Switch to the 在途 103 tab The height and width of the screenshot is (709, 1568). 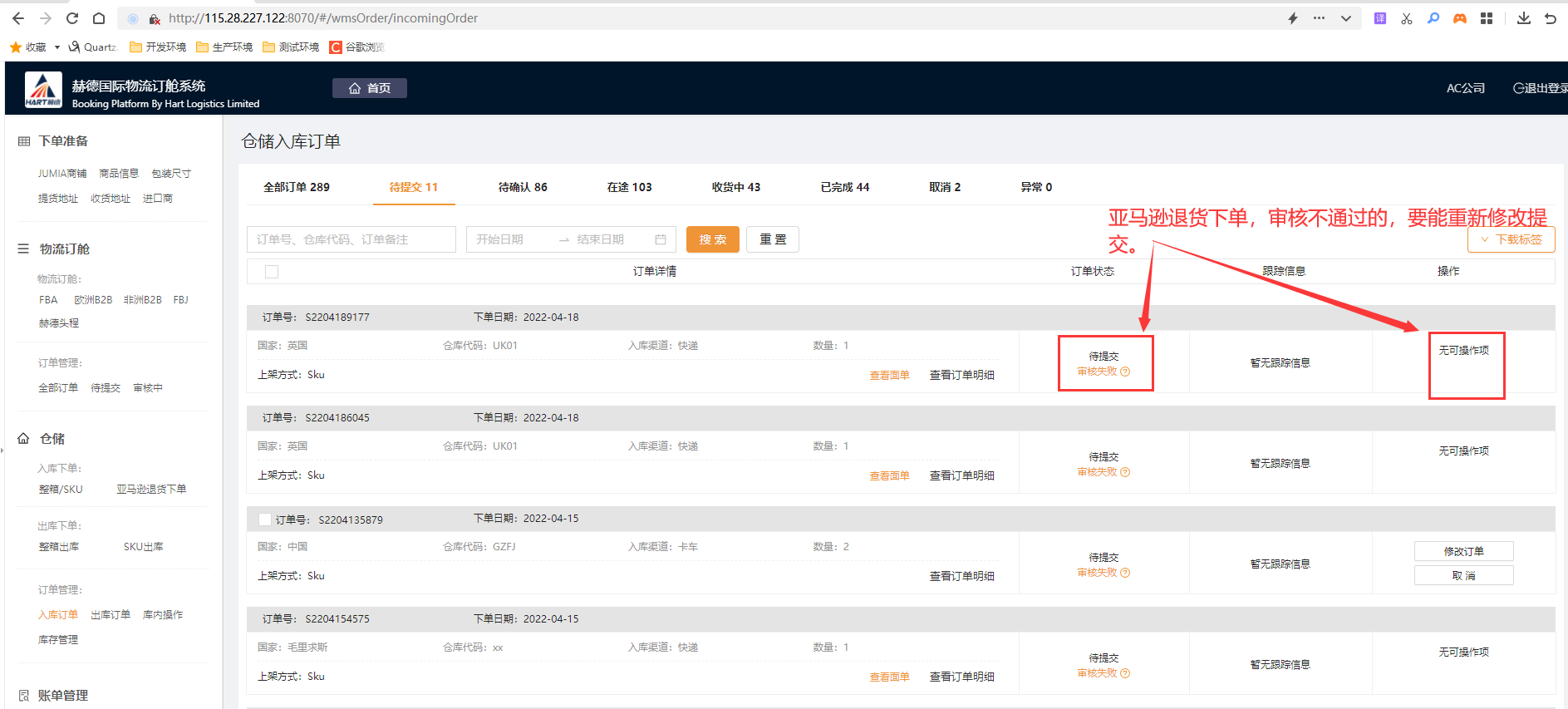coord(629,187)
